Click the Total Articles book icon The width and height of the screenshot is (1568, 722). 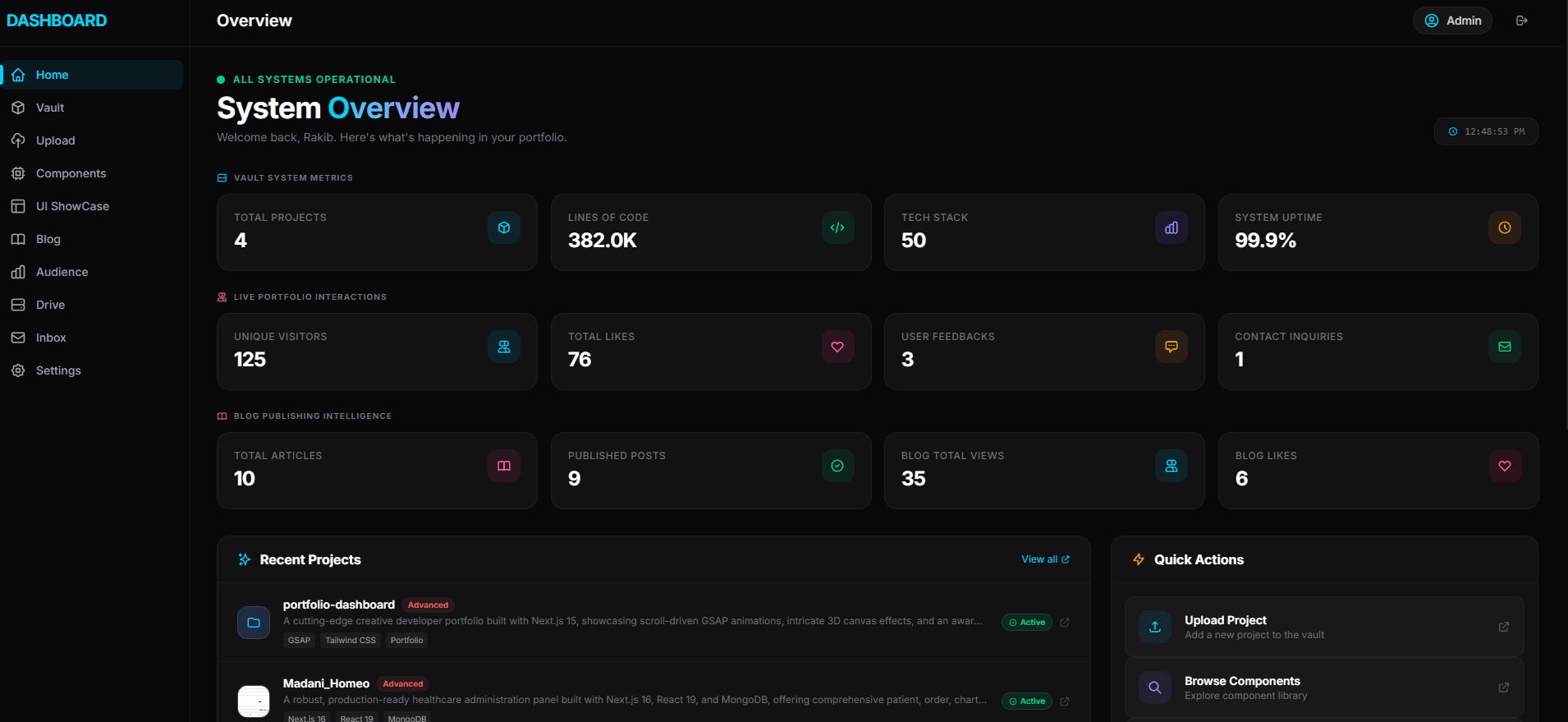click(504, 466)
